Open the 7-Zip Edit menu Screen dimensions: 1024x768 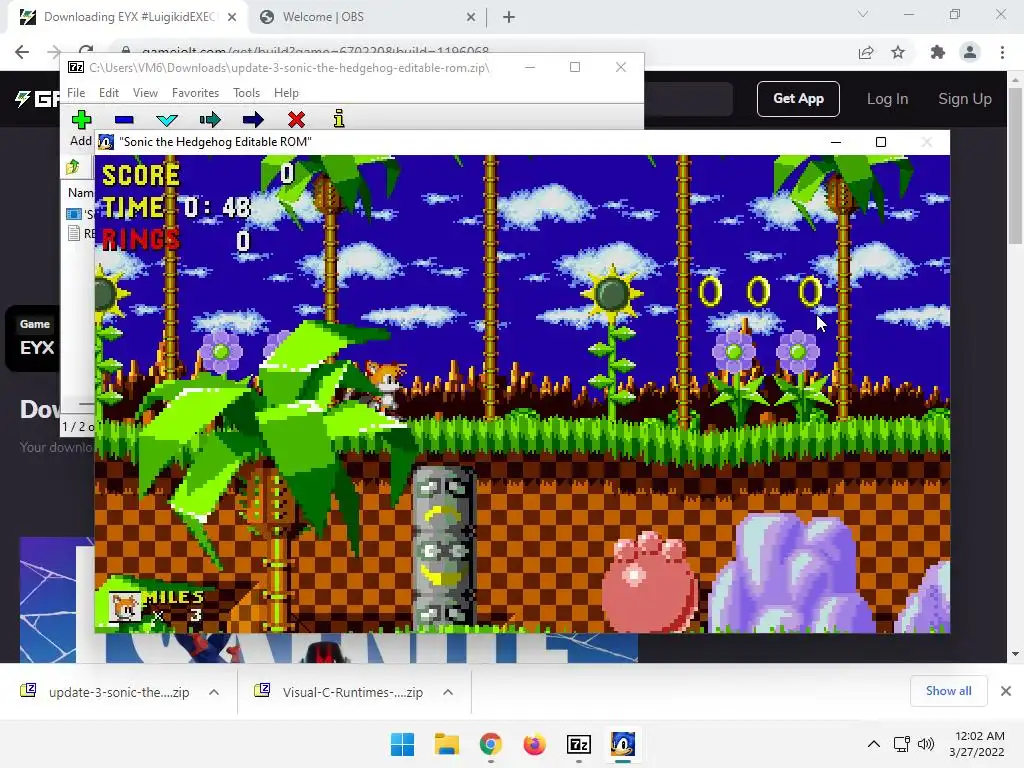pyautogui.click(x=108, y=93)
